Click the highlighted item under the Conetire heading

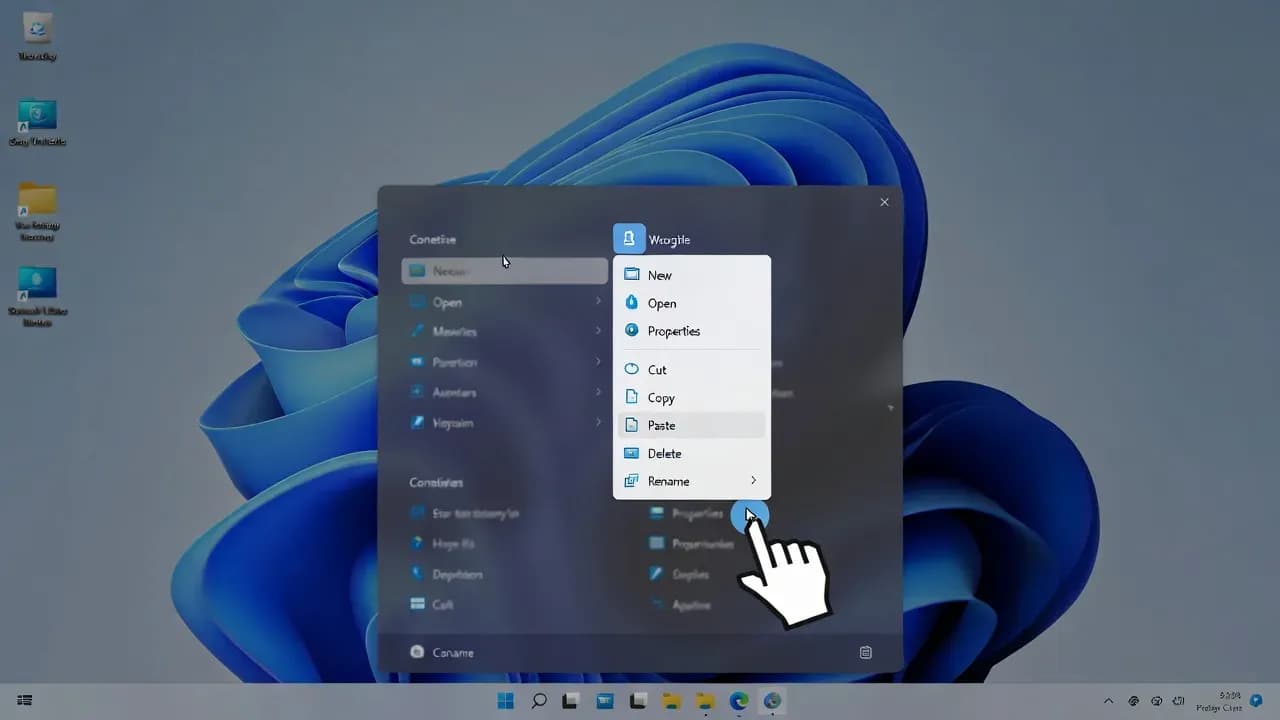(504, 270)
